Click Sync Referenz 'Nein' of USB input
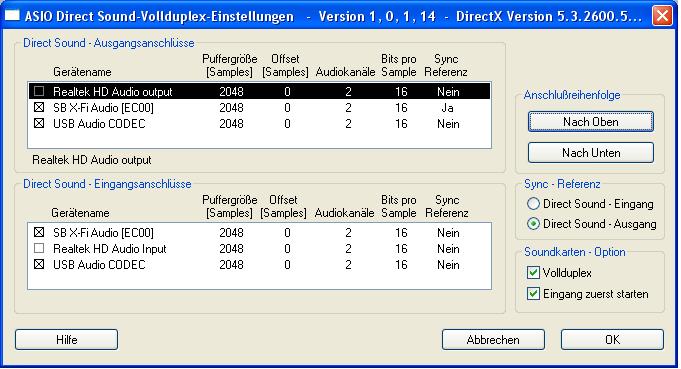Image resolution: width=681 pixels, height=369 pixels. point(448,265)
